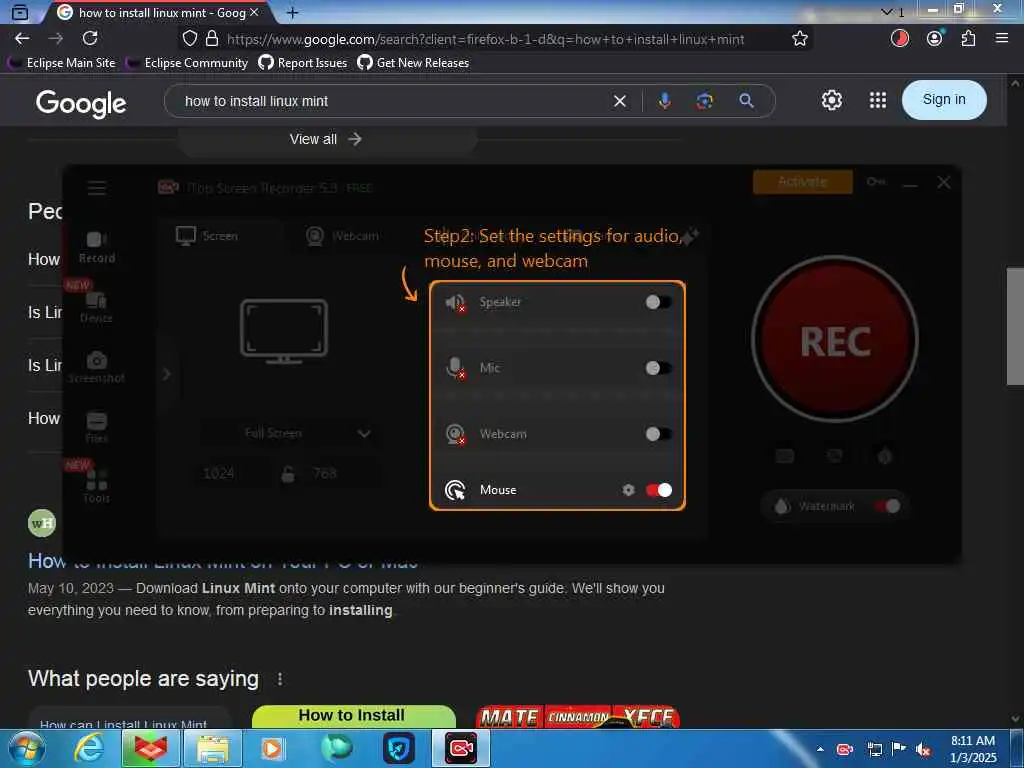Open Firefox extensions puzzle icon

(x=968, y=39)
